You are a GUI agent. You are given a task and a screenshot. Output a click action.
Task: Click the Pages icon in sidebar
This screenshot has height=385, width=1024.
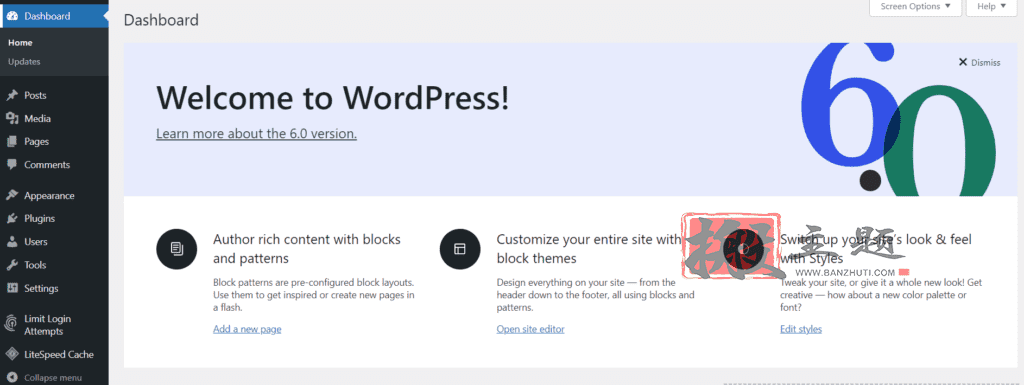tap(12, 142)
